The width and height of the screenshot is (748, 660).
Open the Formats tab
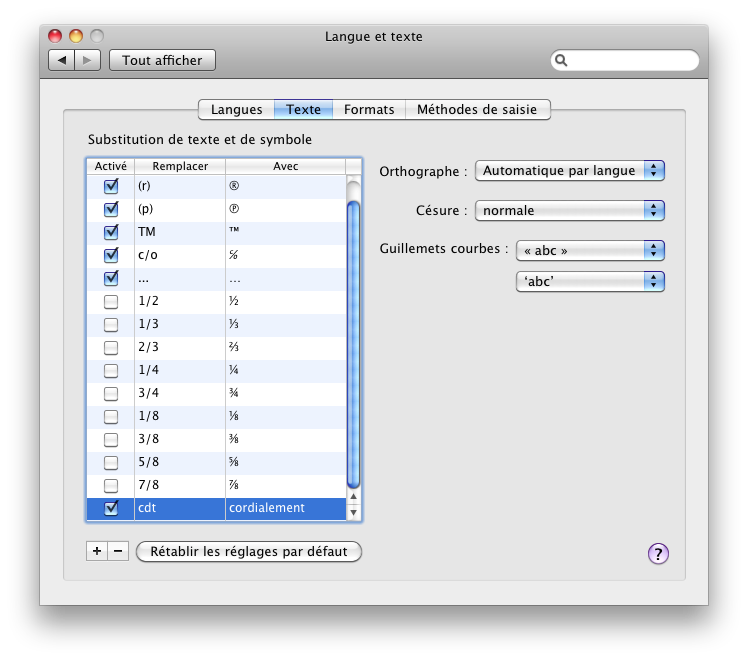(x=369, y=110)
